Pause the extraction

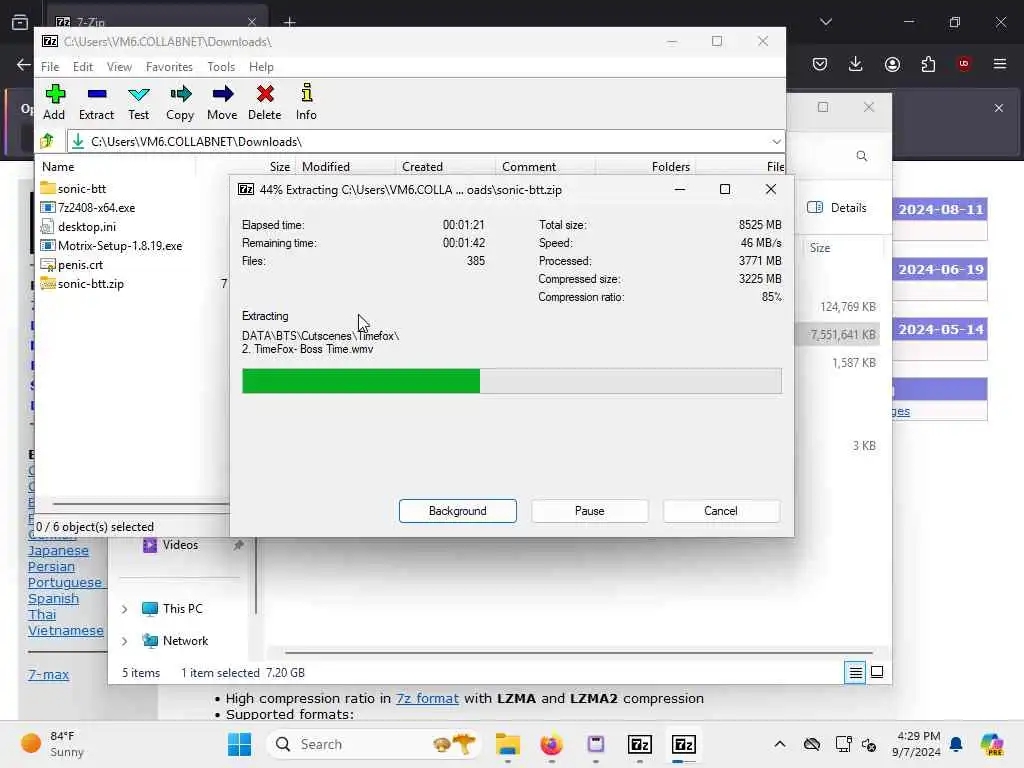point(590,511)
